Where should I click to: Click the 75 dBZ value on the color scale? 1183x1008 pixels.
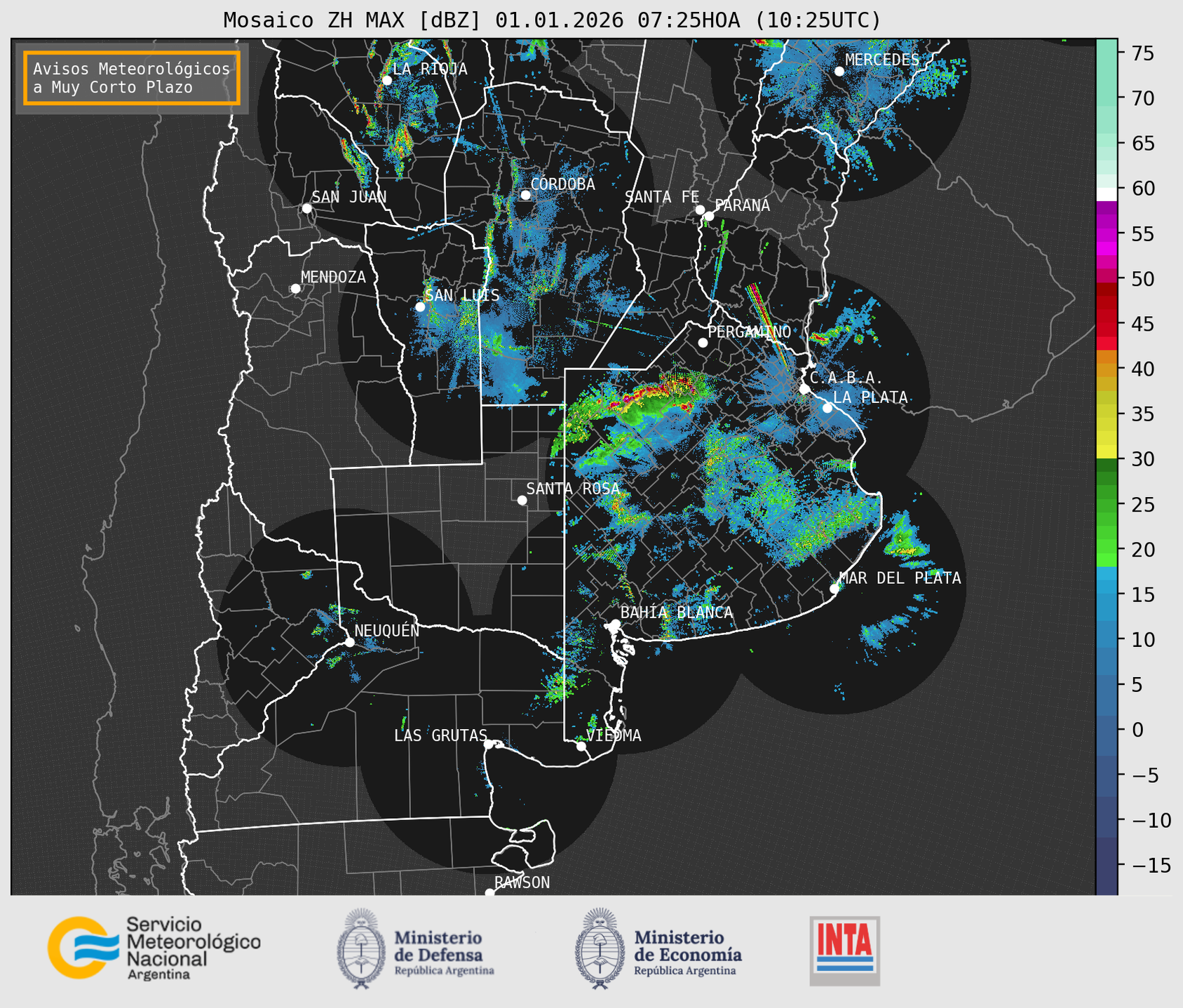click(x=1142, y=53)
